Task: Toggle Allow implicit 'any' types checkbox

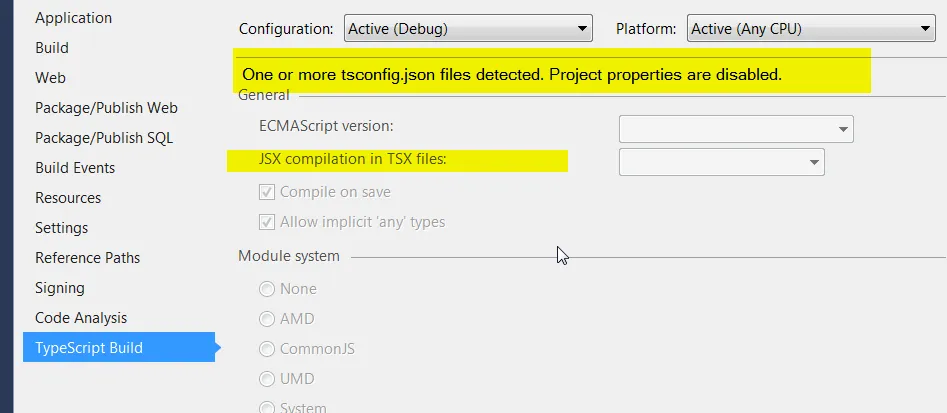Action: [x=267, y=222]
